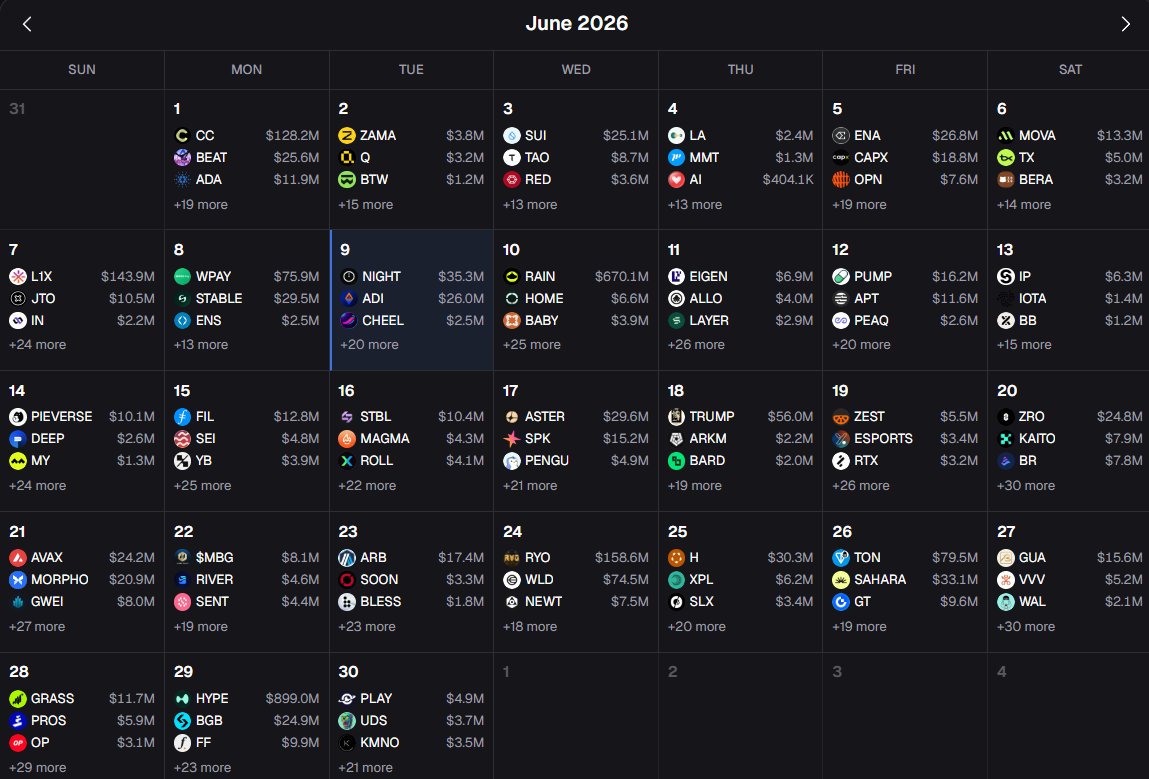This screenshot has width=1149, height=779.
Task: Click the MOVA token icon on June 6
Action: (1005, 136)
